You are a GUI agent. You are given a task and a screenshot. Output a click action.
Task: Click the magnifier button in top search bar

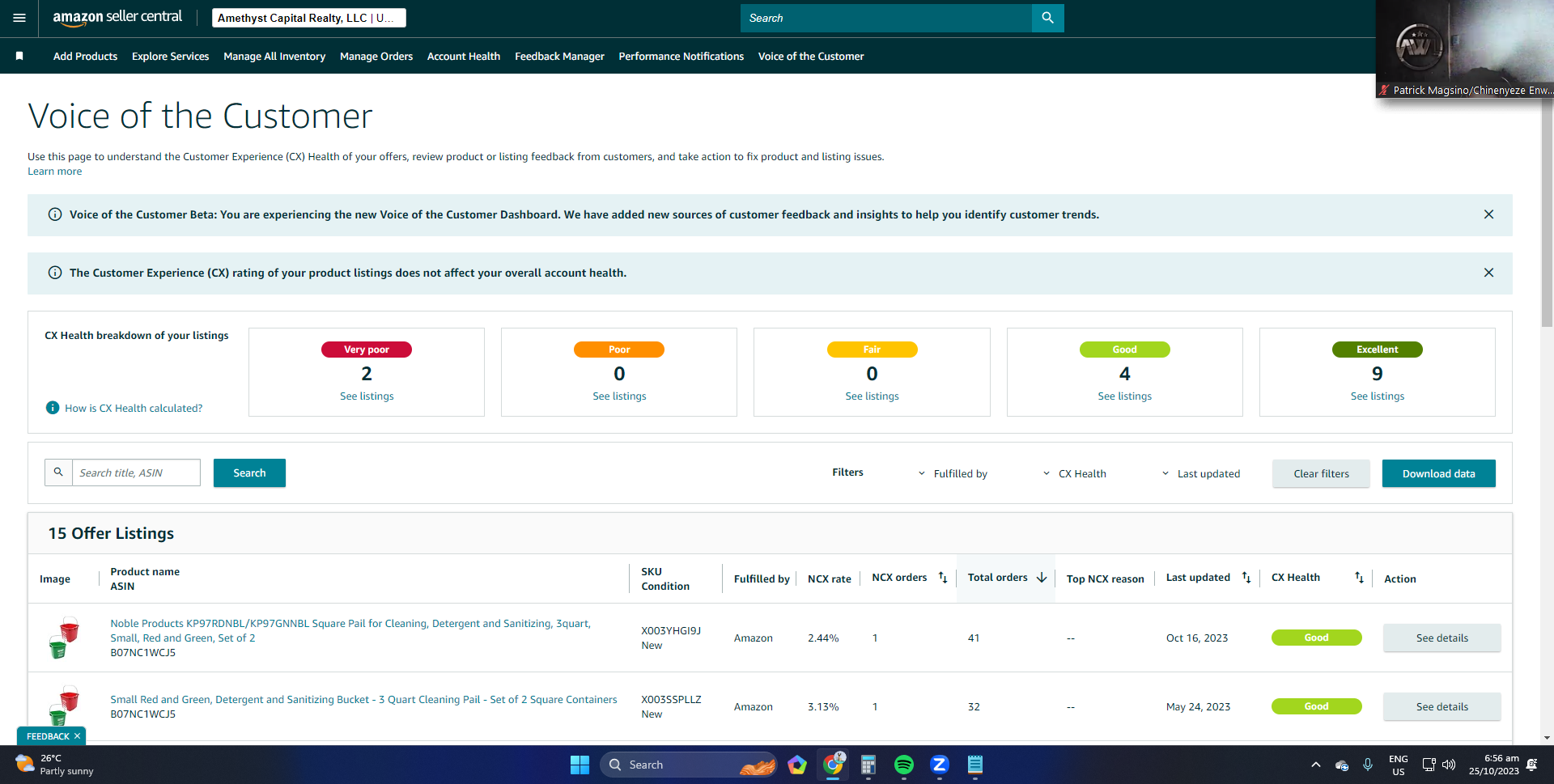(x=1047, y=18)
